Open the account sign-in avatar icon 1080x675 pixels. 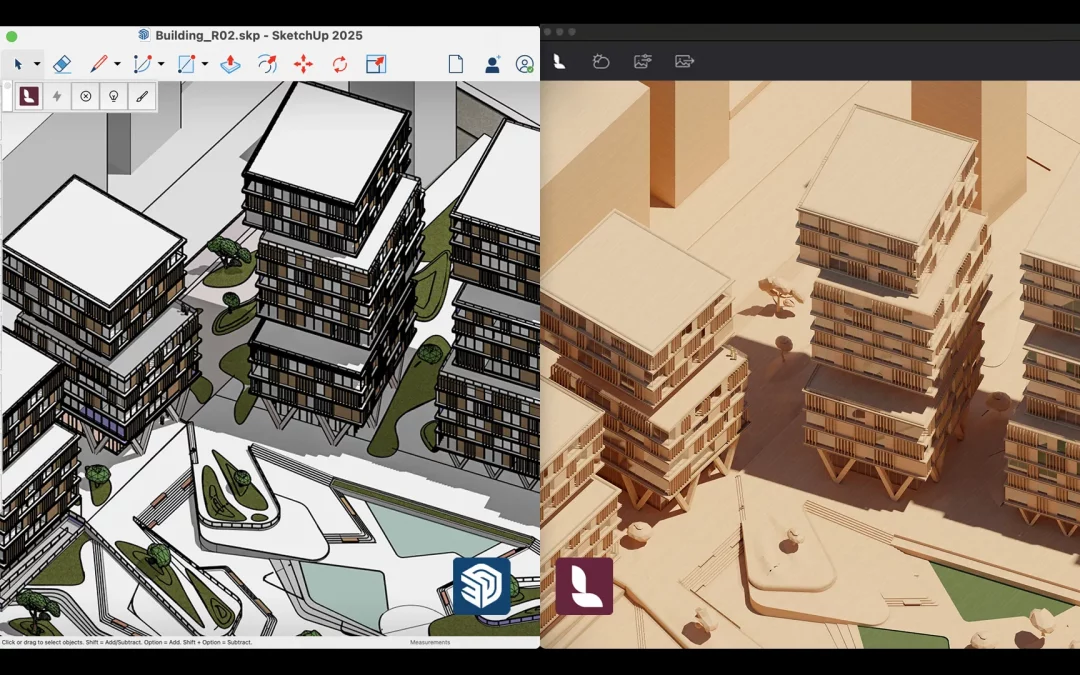pos(524,64)
